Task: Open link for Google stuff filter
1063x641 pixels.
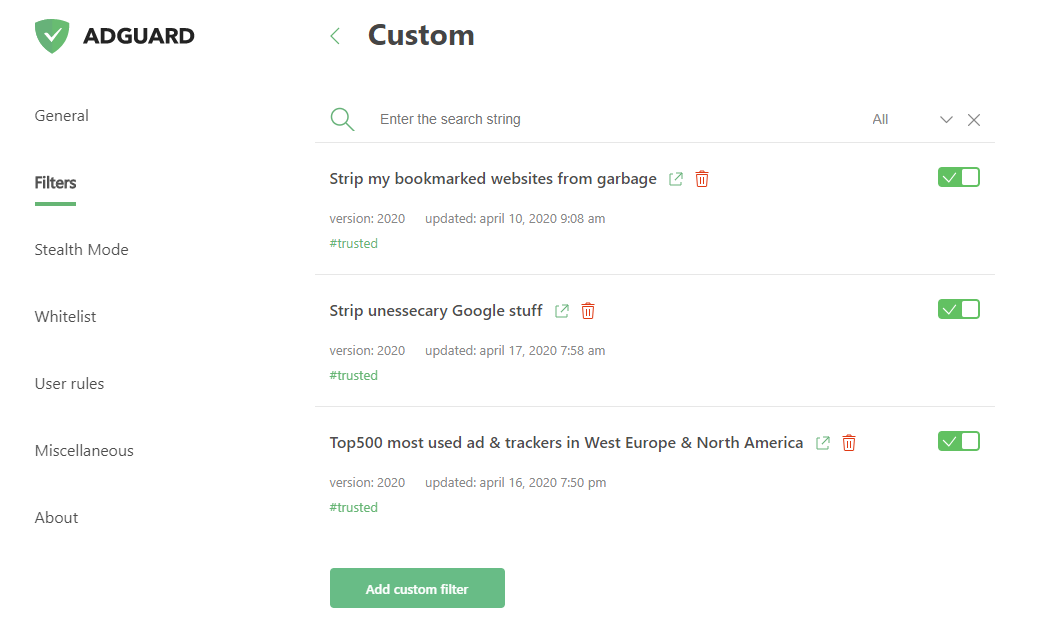Action: pyautogui.click(x=562, y=311)
